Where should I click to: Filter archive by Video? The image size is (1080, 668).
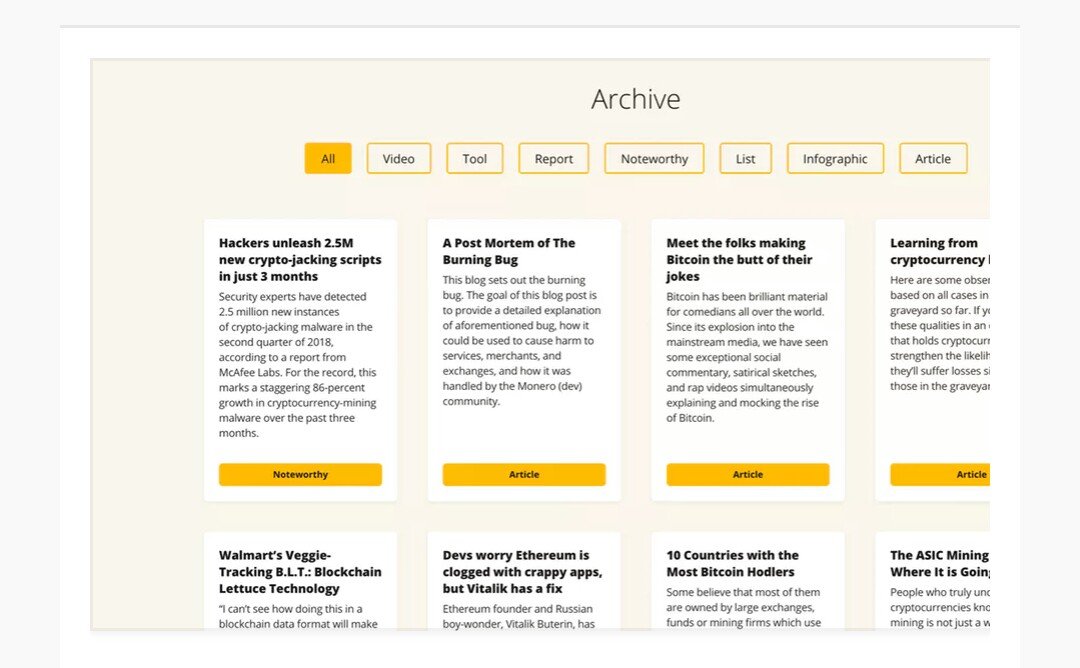(399, 158)
